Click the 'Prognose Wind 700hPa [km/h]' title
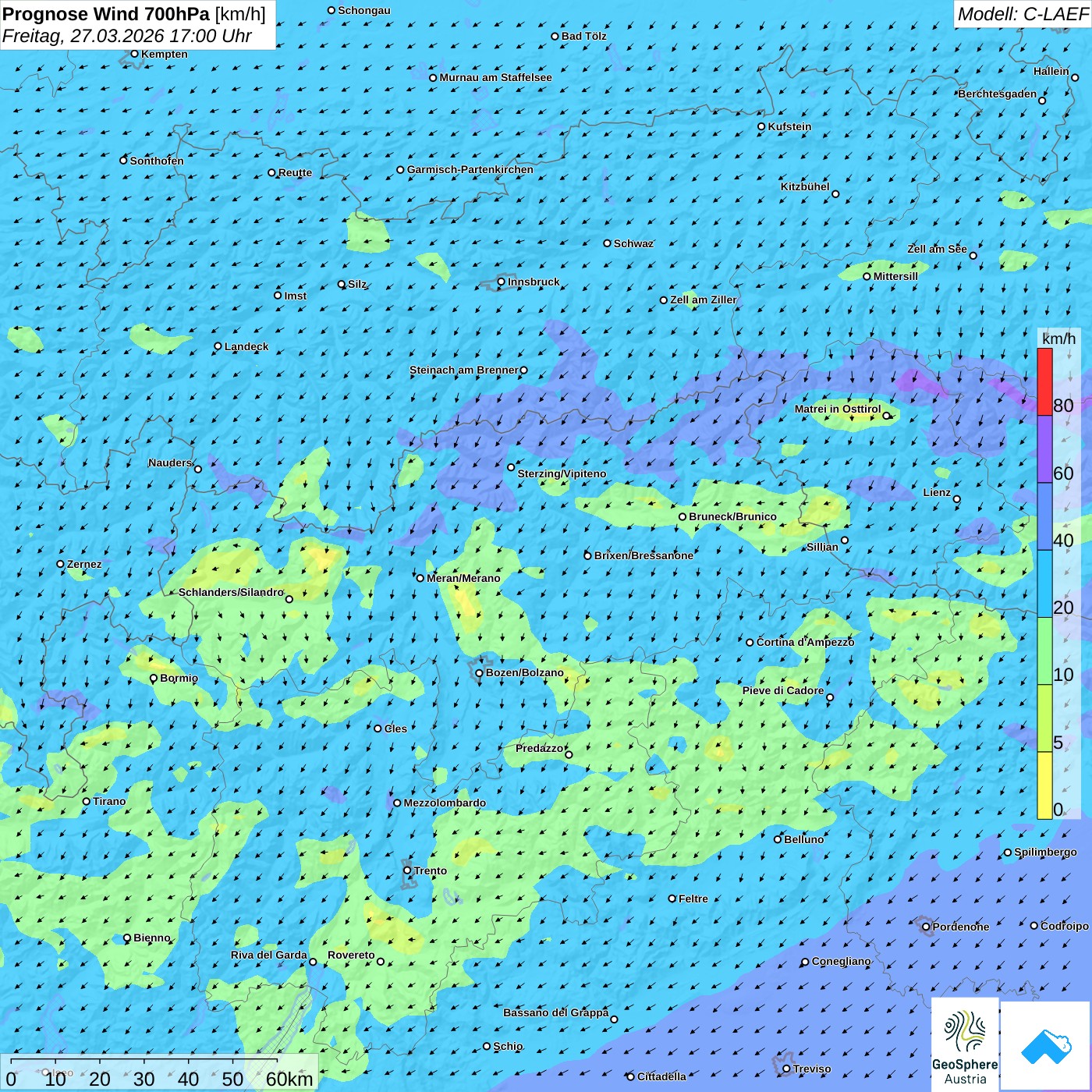 [134, 14]
